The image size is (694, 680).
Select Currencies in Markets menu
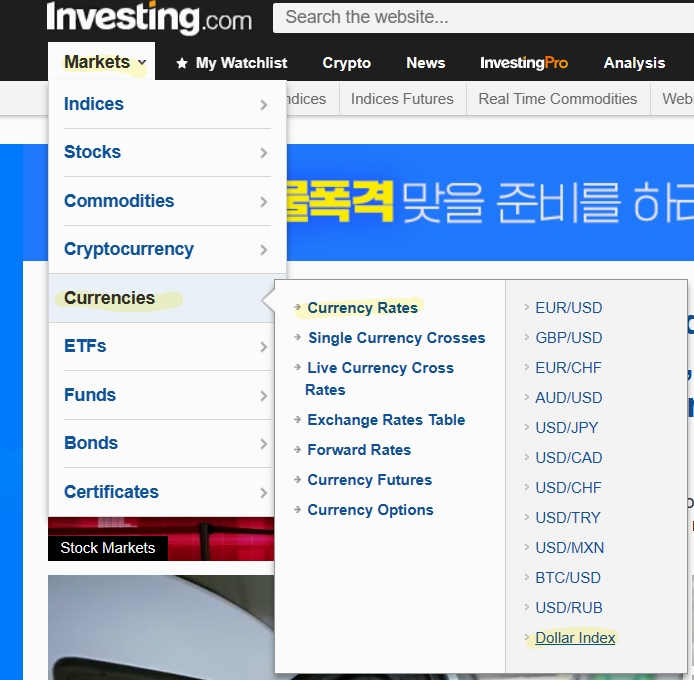[x=109, y=298]
